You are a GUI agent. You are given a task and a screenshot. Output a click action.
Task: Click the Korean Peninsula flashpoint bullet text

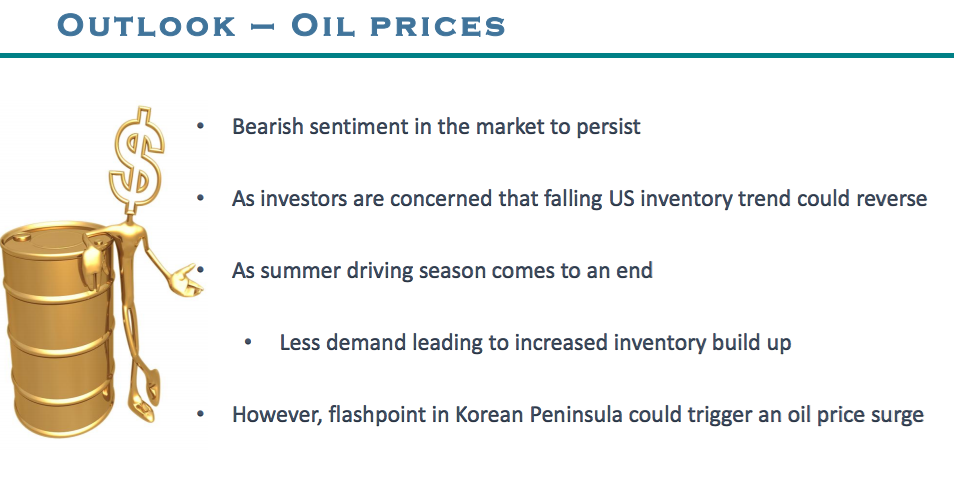pos(577,413)
